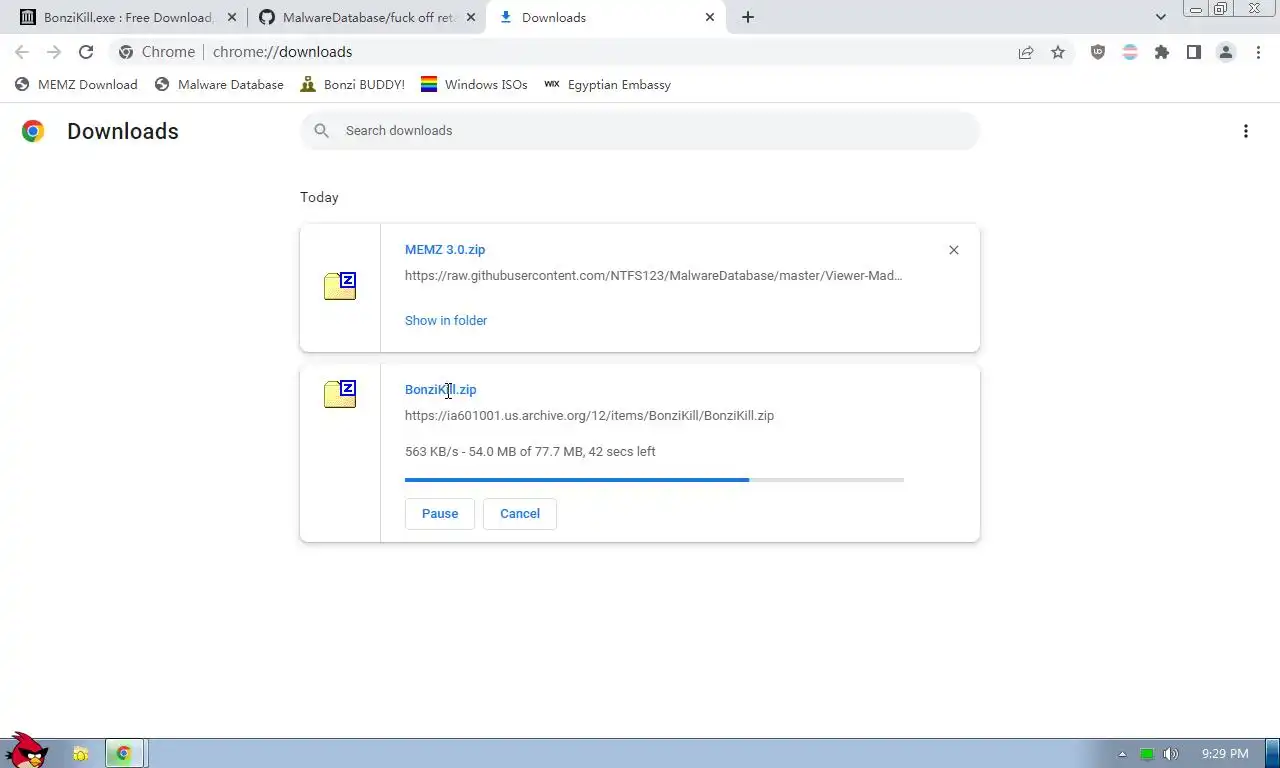
Task: Show hidden system tray icons
Action: (x=1122, y=754)
